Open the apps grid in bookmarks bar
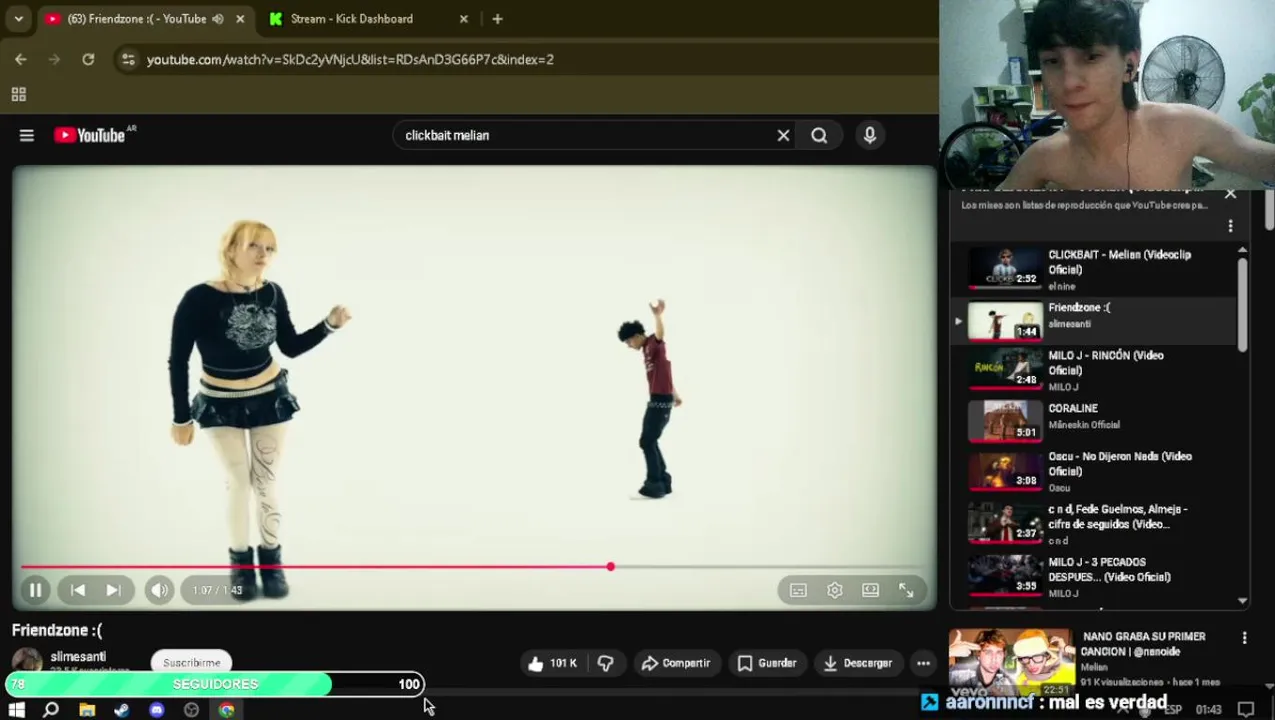The image size is (1275, 720). (x=18, y=94)
